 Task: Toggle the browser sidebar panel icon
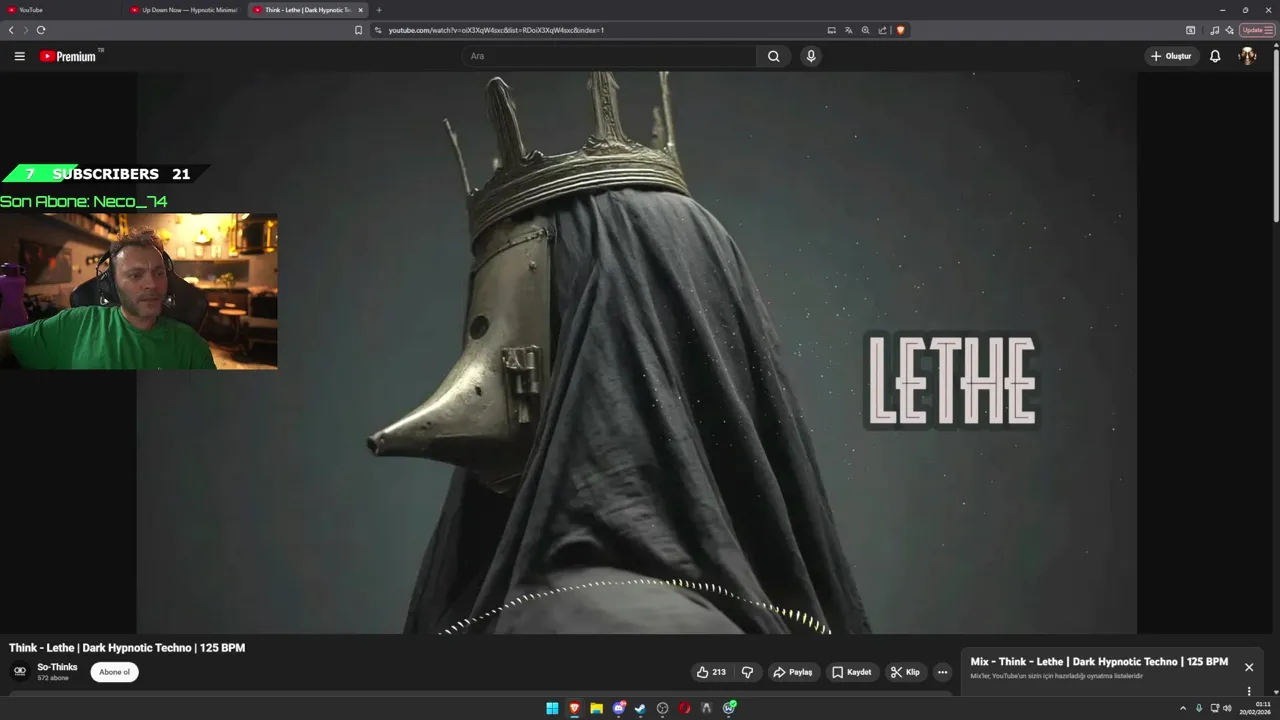(x=1190, y=30)
